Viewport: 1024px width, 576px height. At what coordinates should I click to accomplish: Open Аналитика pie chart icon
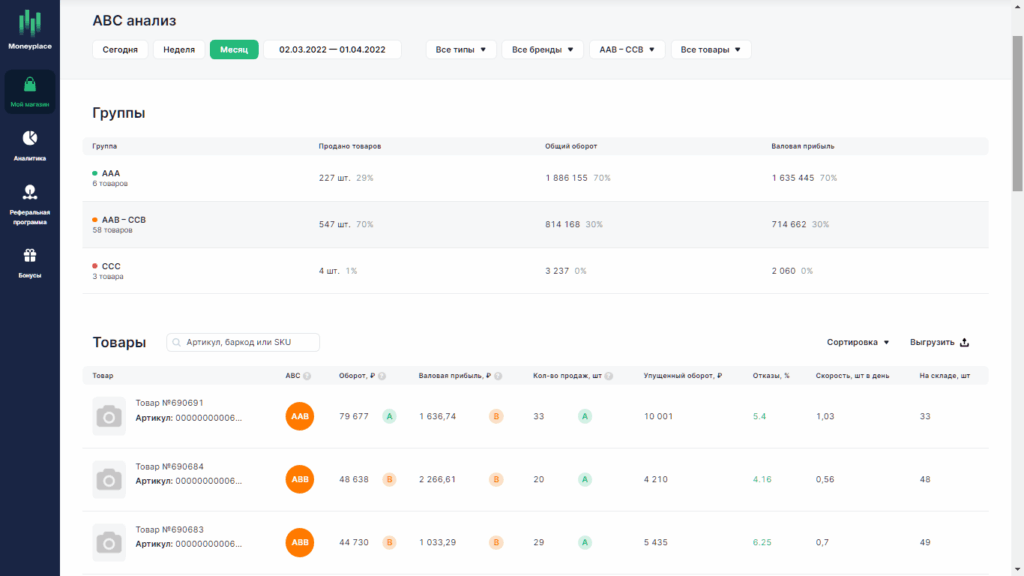click(29, 138)
